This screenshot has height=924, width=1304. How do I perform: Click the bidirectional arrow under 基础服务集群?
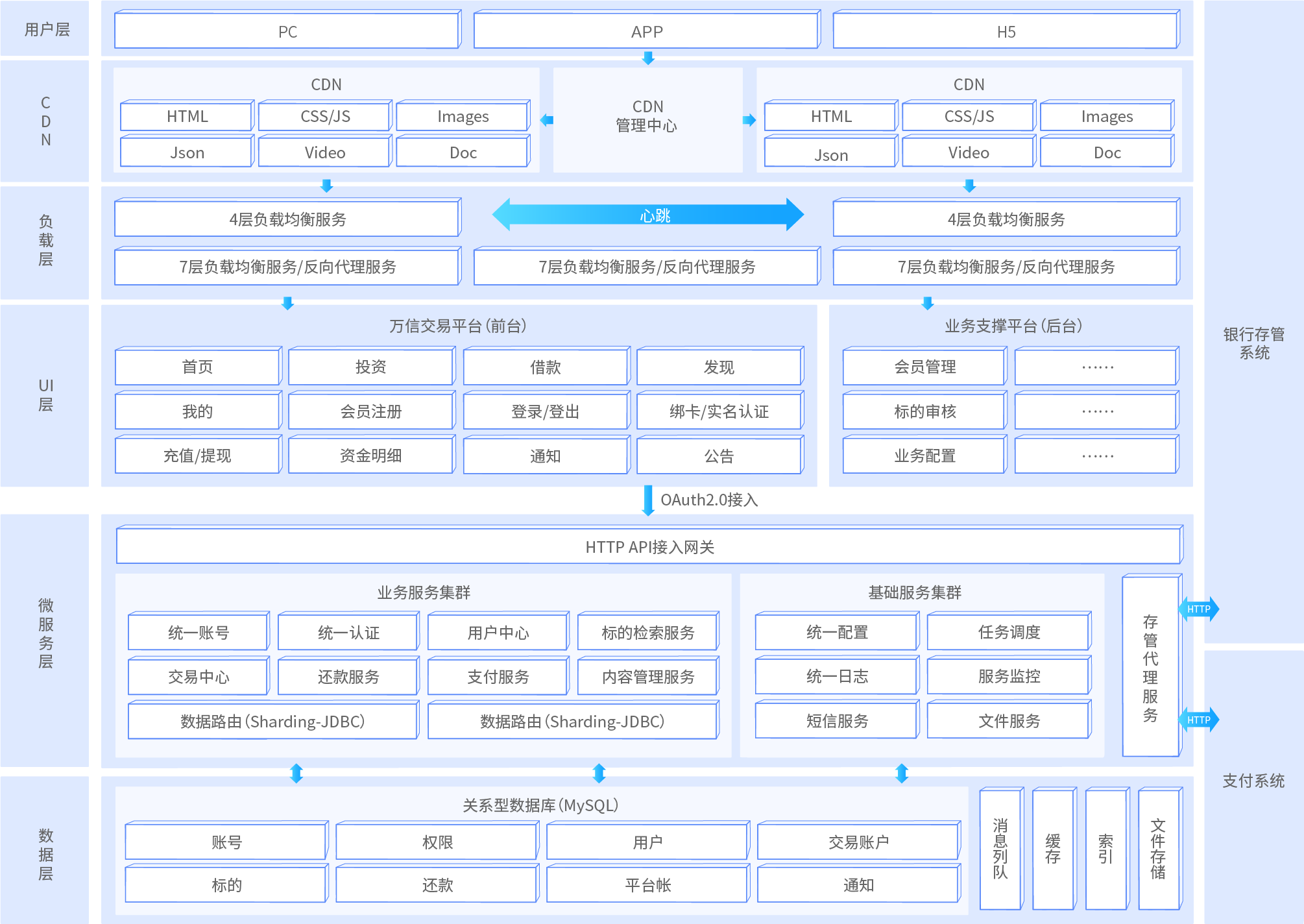[901, 773]
